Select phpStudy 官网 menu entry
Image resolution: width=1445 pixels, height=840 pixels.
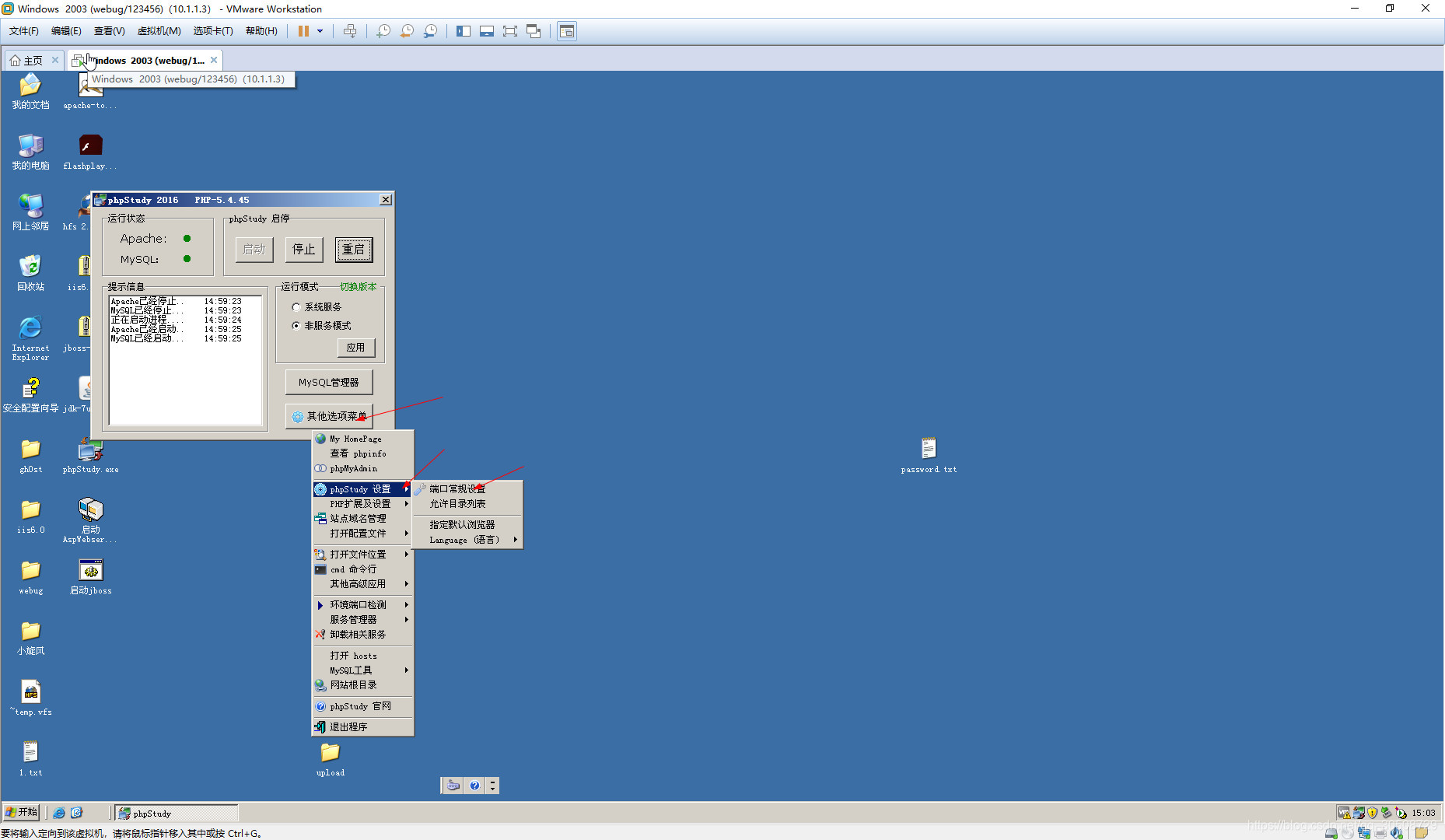[362, 706]
